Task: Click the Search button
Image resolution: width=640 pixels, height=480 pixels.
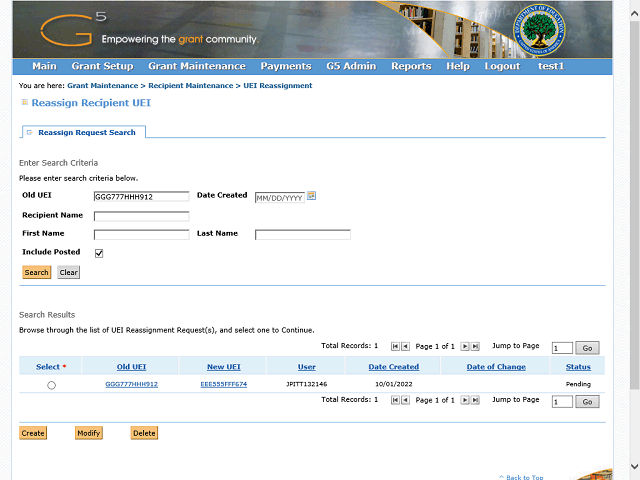Action: tap(37, 272)
